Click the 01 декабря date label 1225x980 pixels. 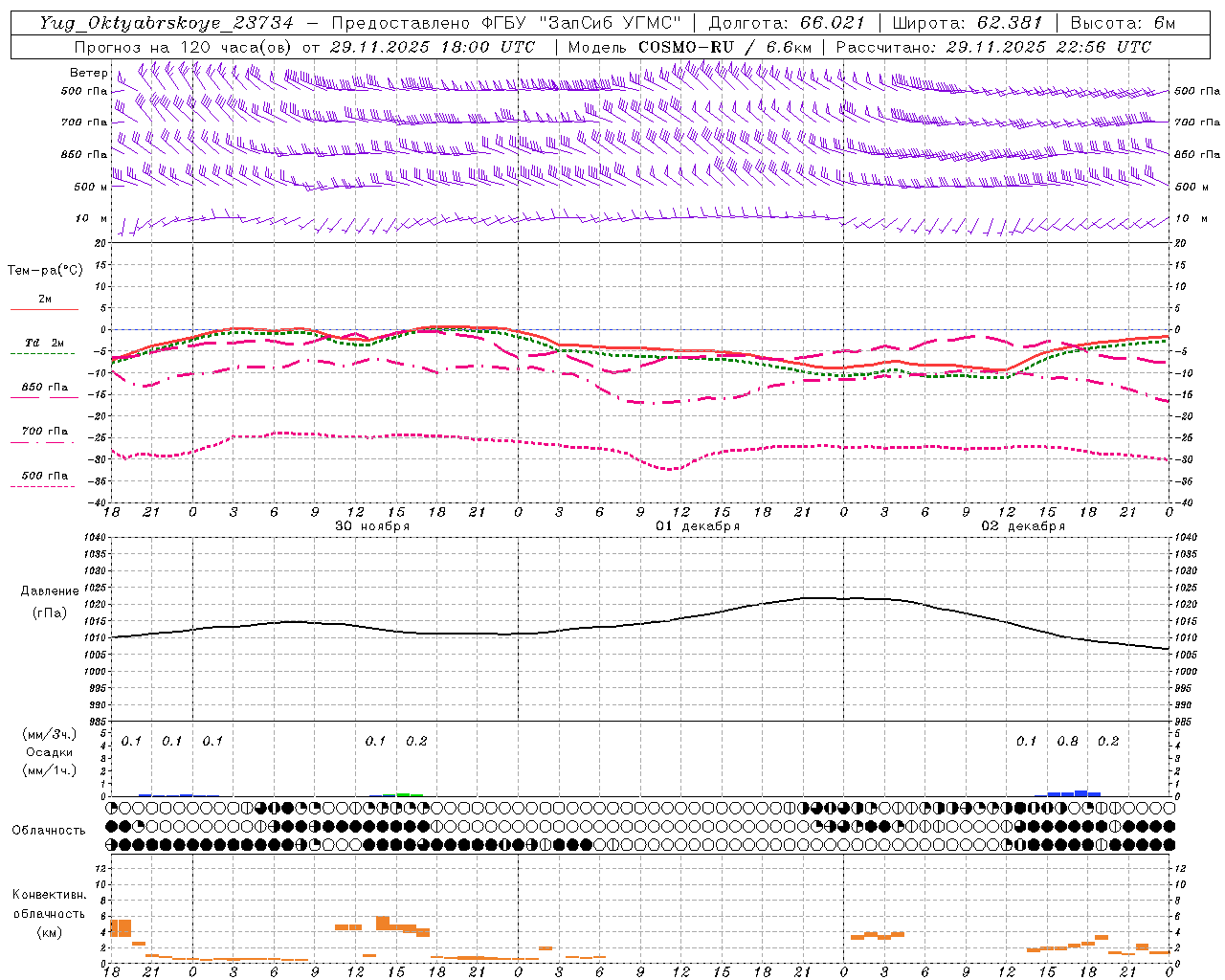697,526
